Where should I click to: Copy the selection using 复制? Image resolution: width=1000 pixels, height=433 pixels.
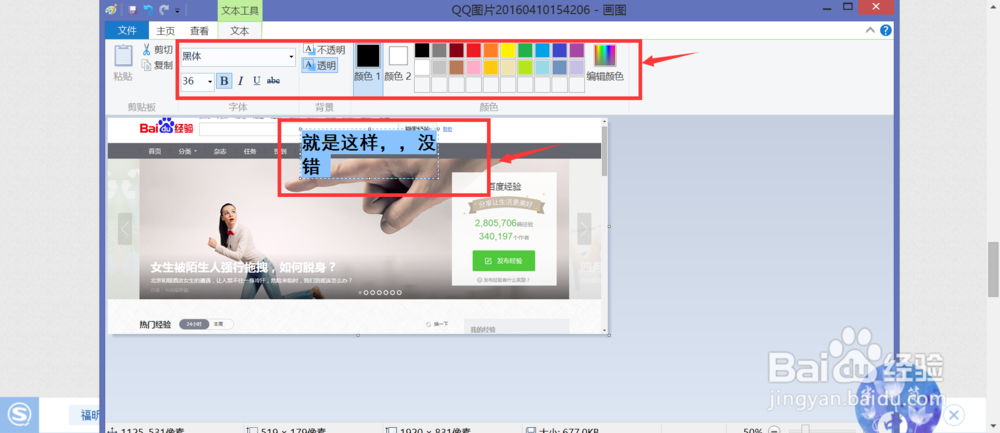(x=156, y=65)
